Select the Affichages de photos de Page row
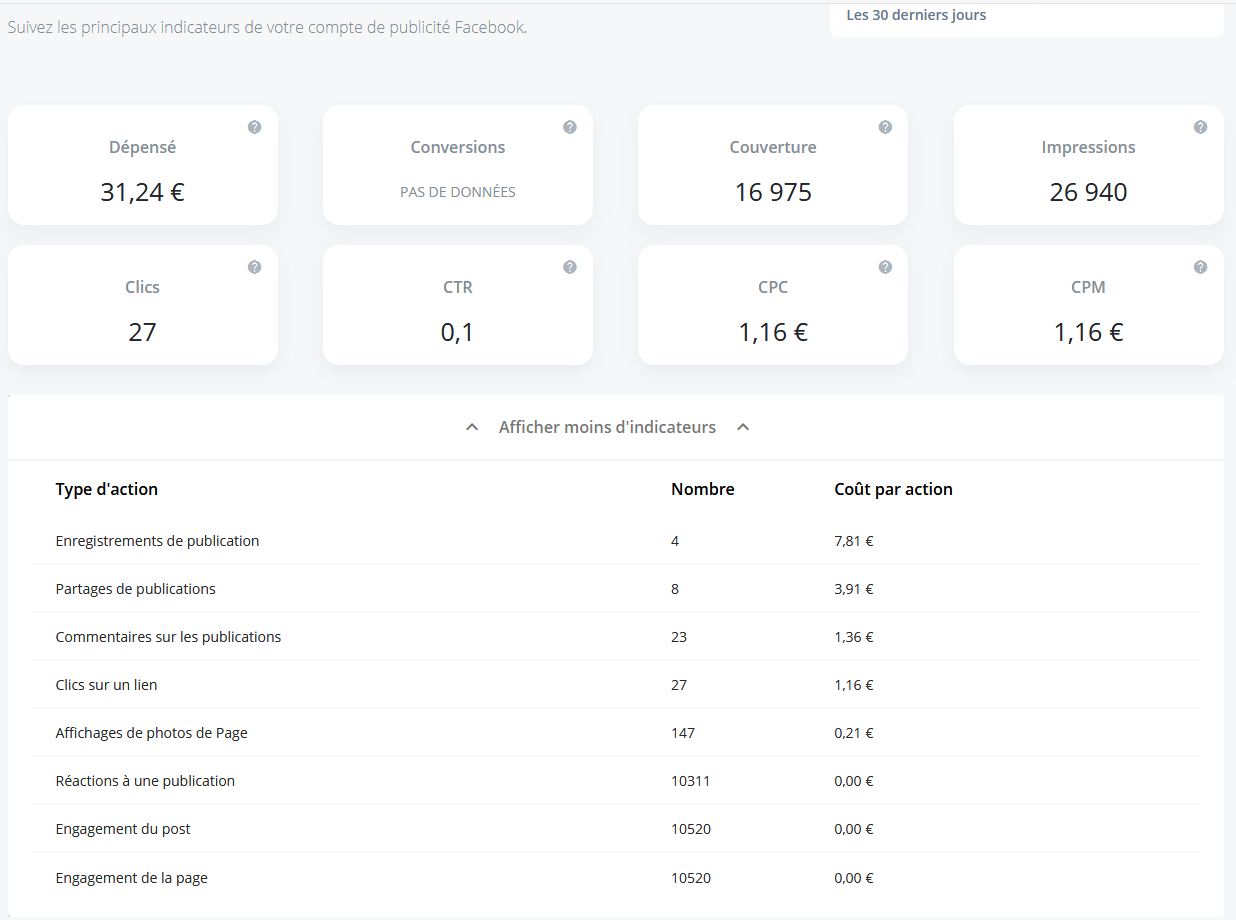Image resolution: width=1236 pixels, height=920 pixels. 616,733
